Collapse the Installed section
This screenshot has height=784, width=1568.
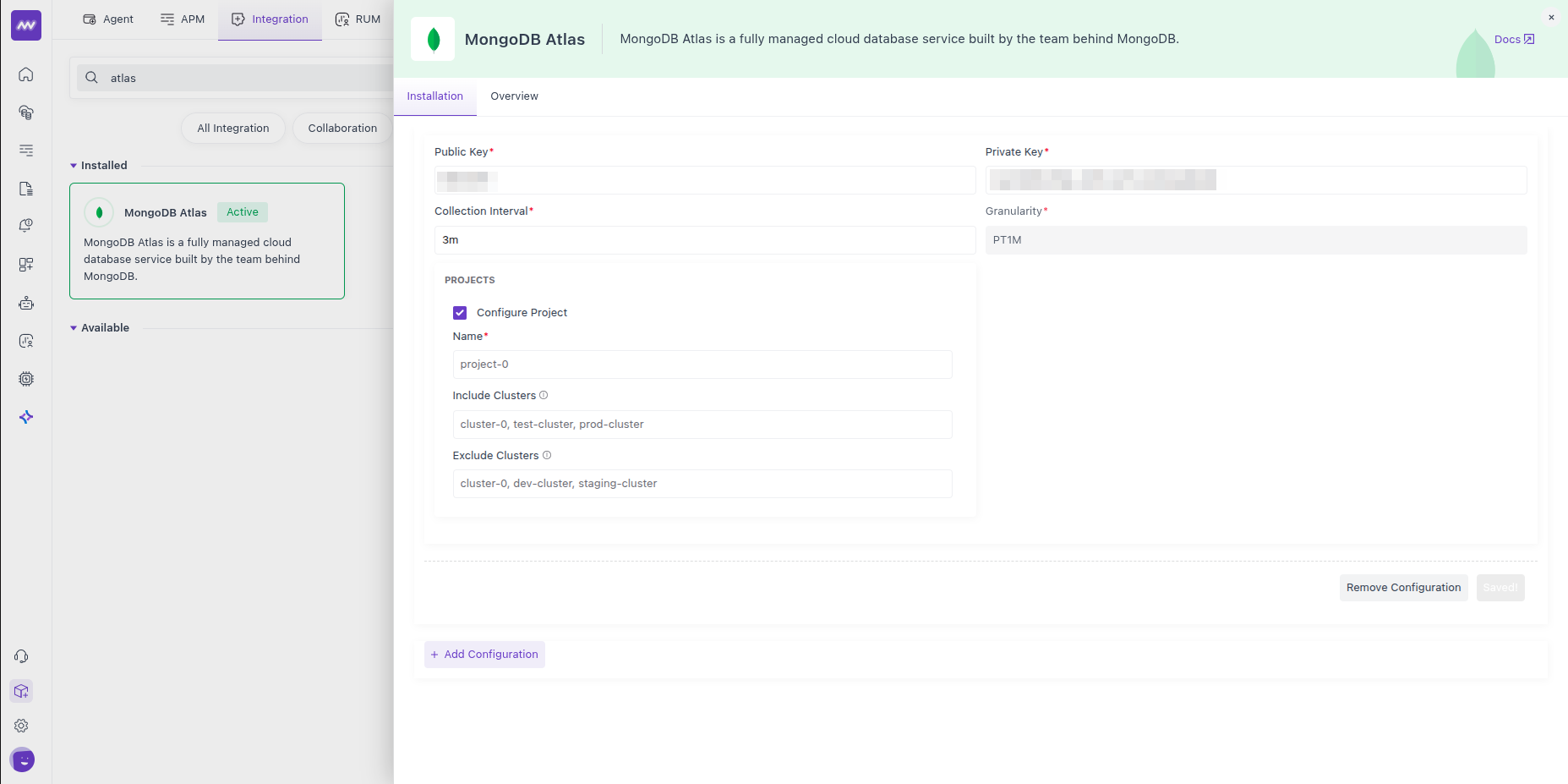pos(74,165)
